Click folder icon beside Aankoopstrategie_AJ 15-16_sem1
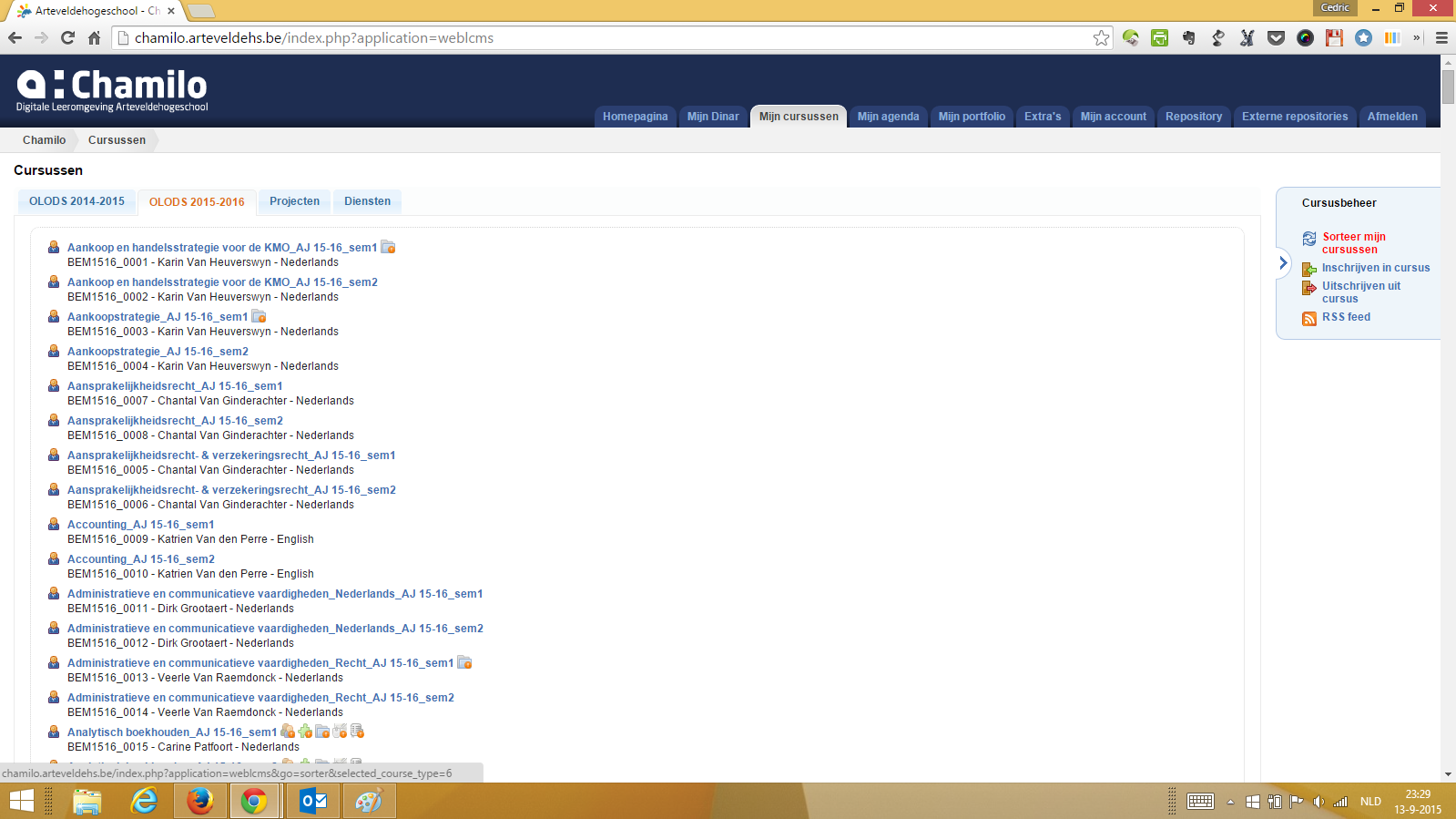This screenshot has height=819, width=1456. click(x=259, y=316)
